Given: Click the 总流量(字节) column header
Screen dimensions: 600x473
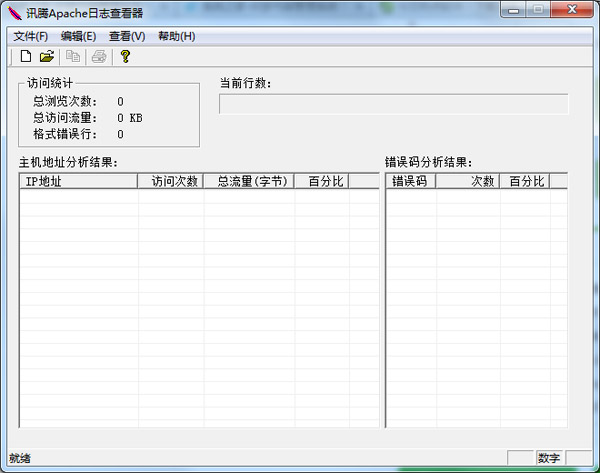Looking at the screenshot, I should point(249,181).
